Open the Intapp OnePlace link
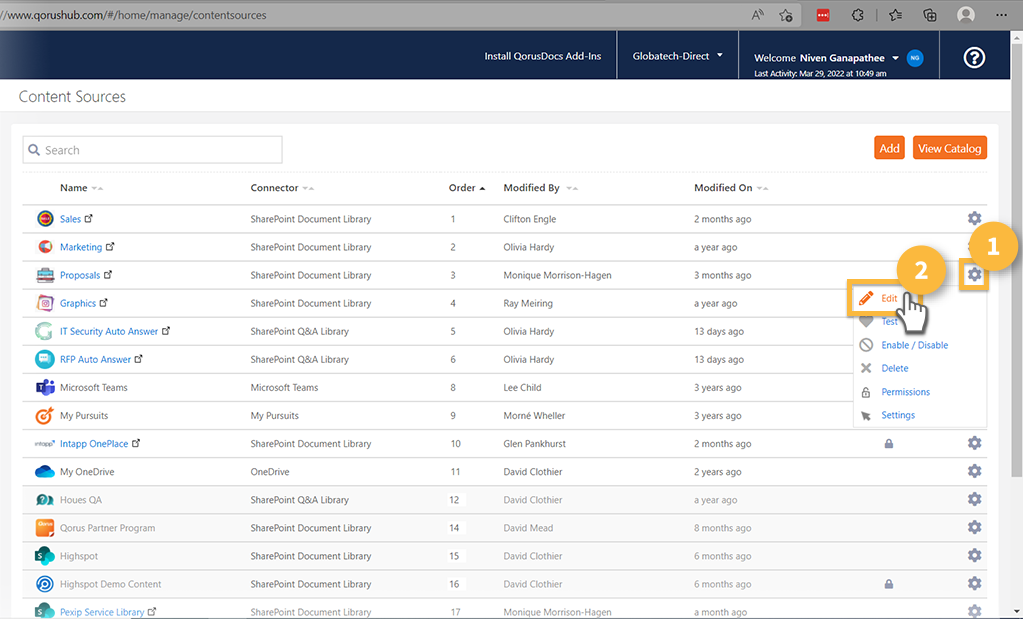The width and height of the screenshot is (1023, 620). point(94,444)
